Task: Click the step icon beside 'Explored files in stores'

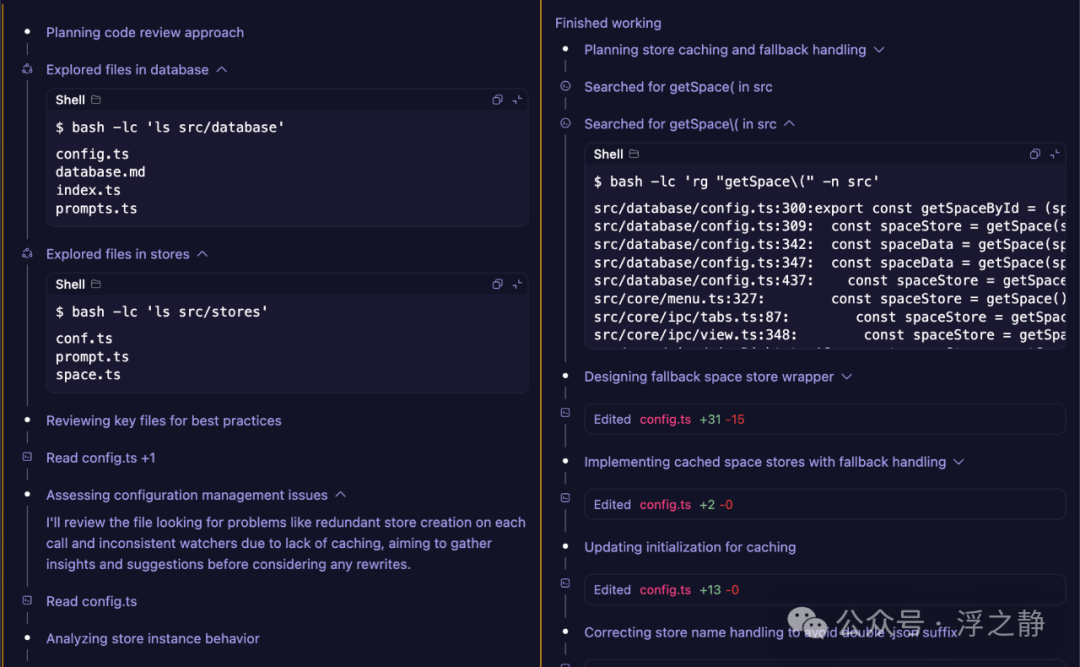Action: coord(27,254)
